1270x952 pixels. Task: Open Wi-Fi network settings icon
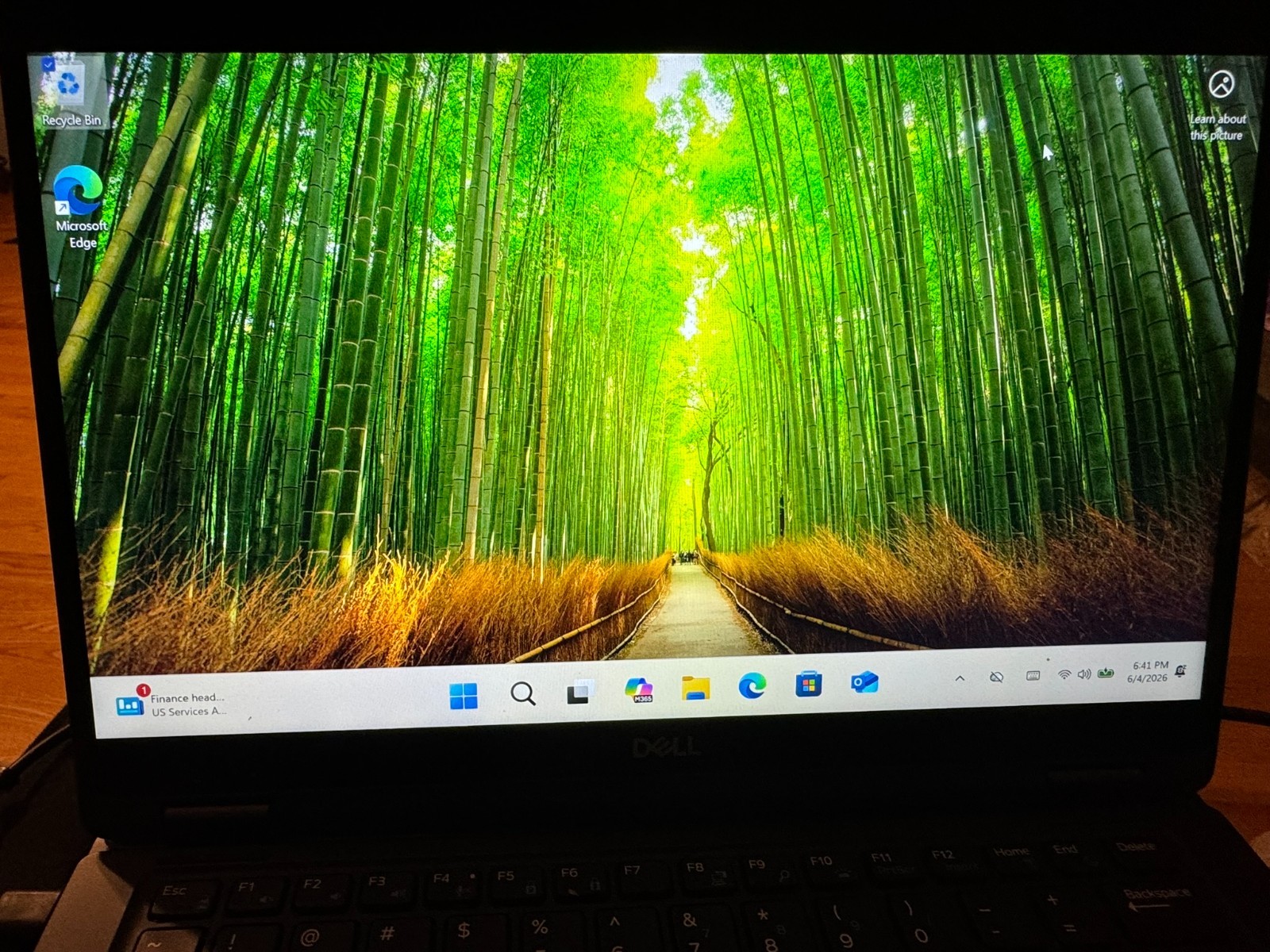pyautogui.click(x=1064, y=675)
